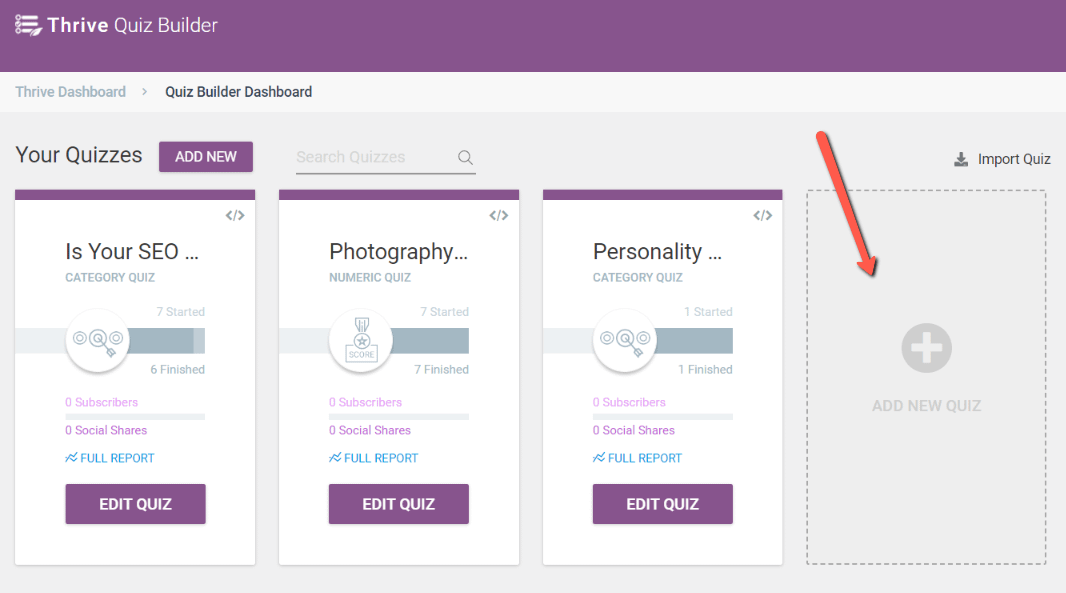Edit the Photography quiz

pos(399,504)
